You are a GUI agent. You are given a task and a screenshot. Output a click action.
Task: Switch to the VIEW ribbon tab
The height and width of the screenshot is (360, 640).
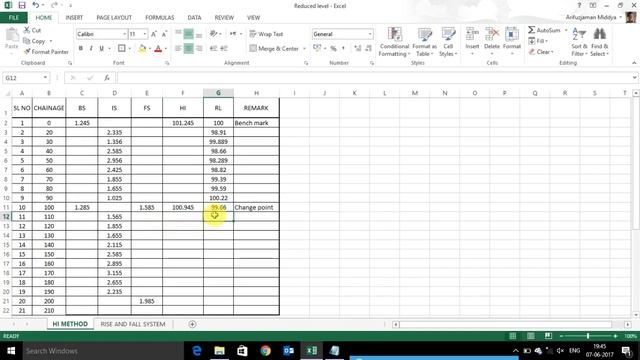point(253,18)
